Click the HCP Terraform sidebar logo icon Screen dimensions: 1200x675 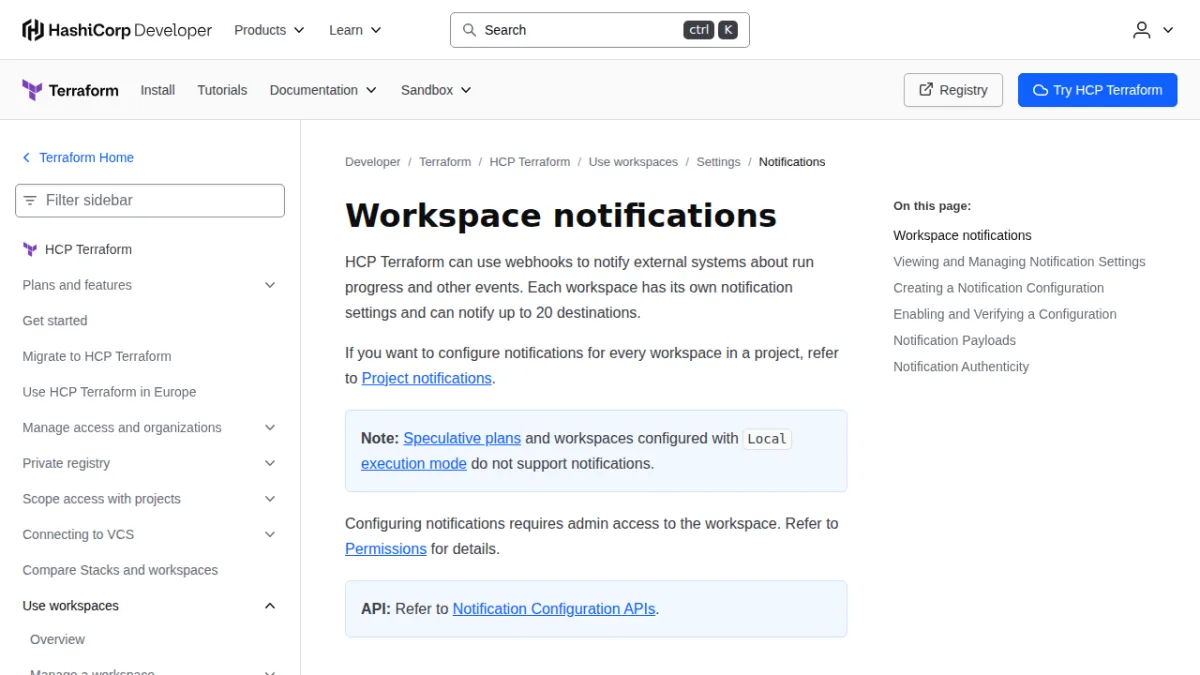(30, 249)
